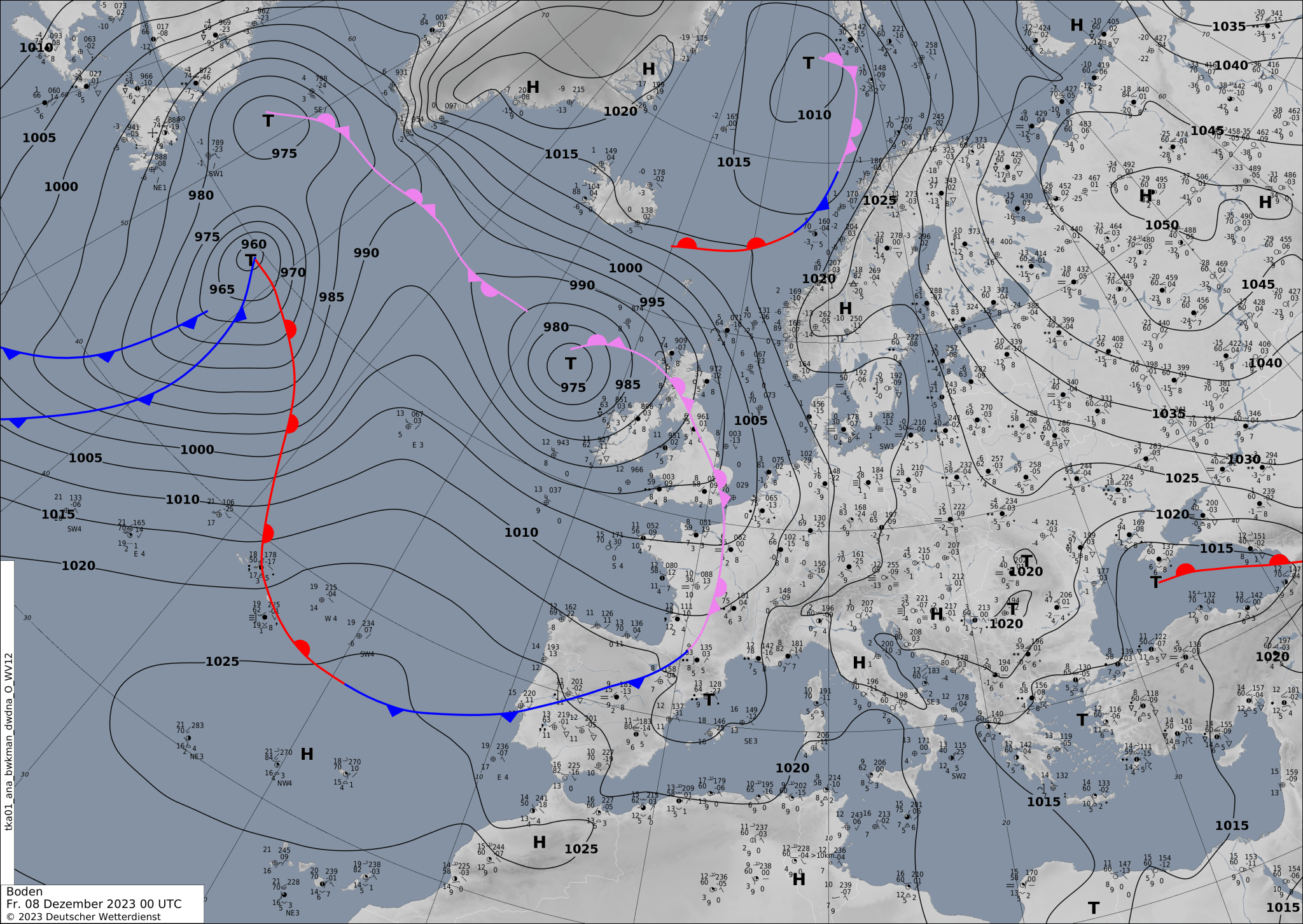Click the H high marker over southern Norway
The width and height of the screenshot is (1303, 924).
pos(846,308)
